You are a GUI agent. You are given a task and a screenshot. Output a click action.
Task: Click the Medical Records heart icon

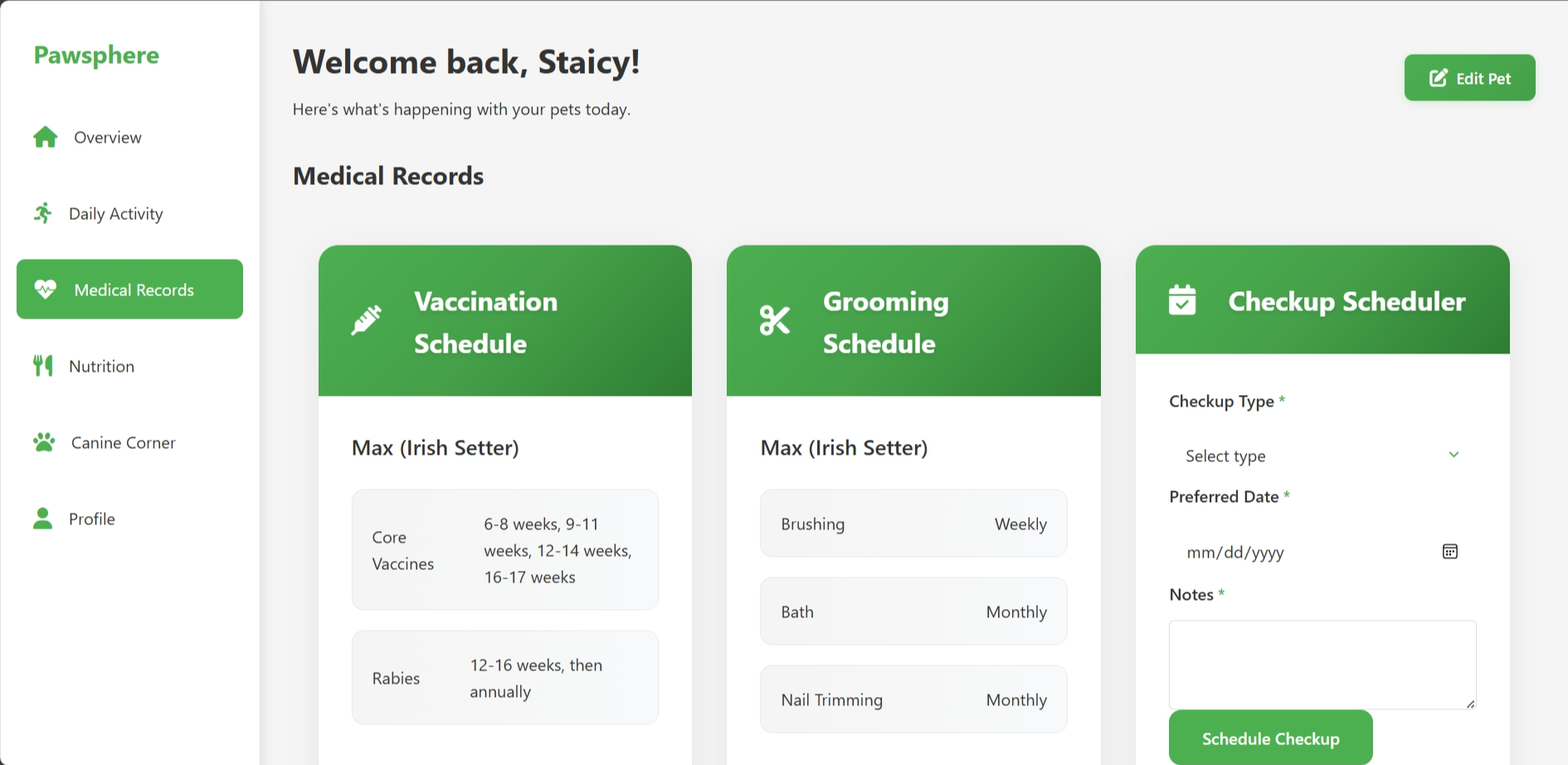pos(44,289)
